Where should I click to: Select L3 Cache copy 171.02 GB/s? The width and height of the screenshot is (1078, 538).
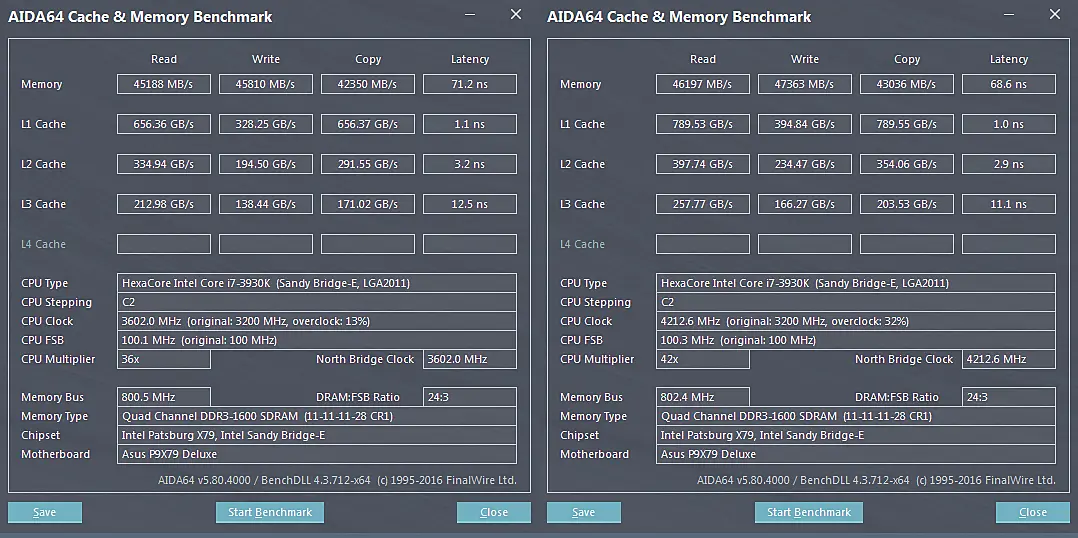(368, 204)
